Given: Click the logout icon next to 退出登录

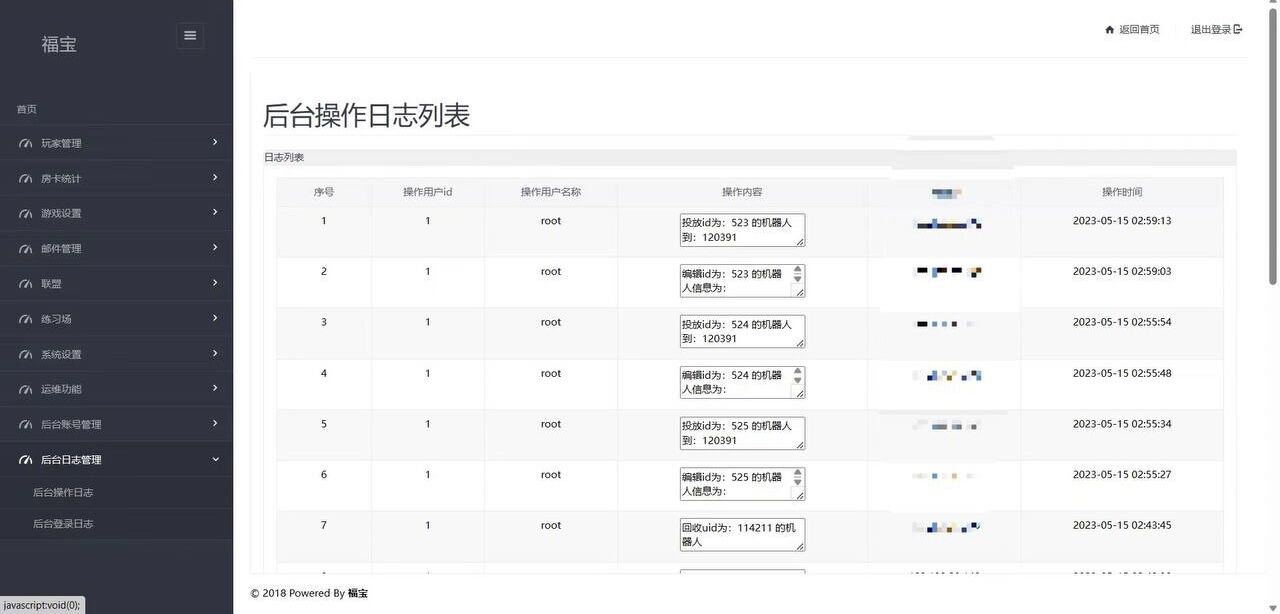Looking at the screenshot, I should tap(1238, 30).
